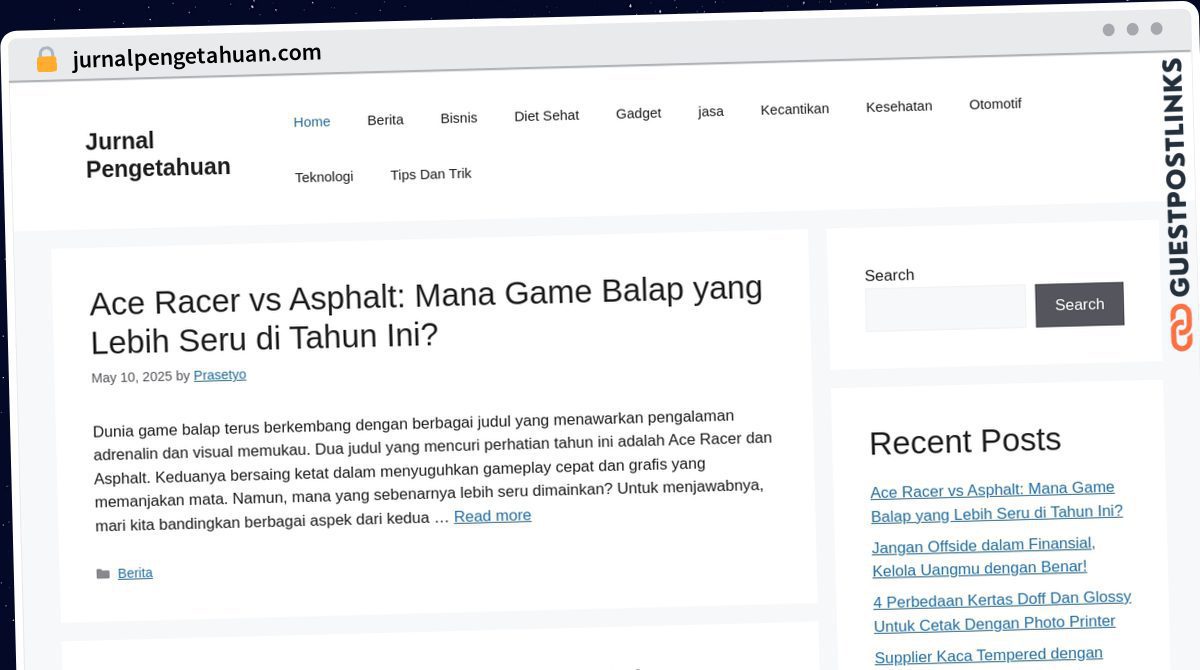Click the GuestPostLinks chain logo icon
This screenshot has width=1200, height=670.
[x=1181, y=328]
